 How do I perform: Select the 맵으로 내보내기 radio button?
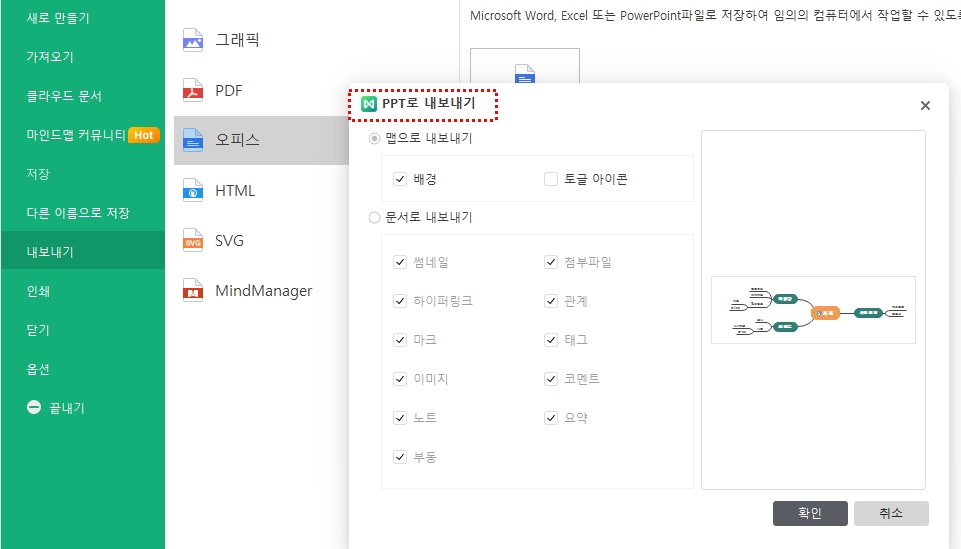[x=374, y=138]
